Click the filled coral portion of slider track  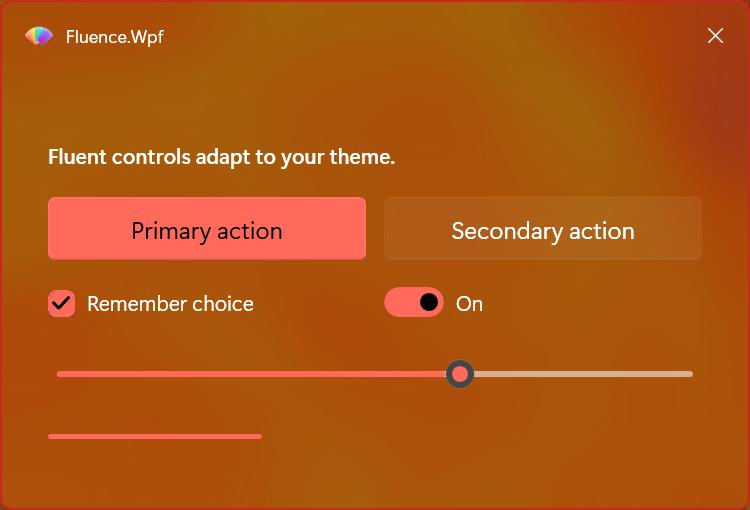(252, 374)
